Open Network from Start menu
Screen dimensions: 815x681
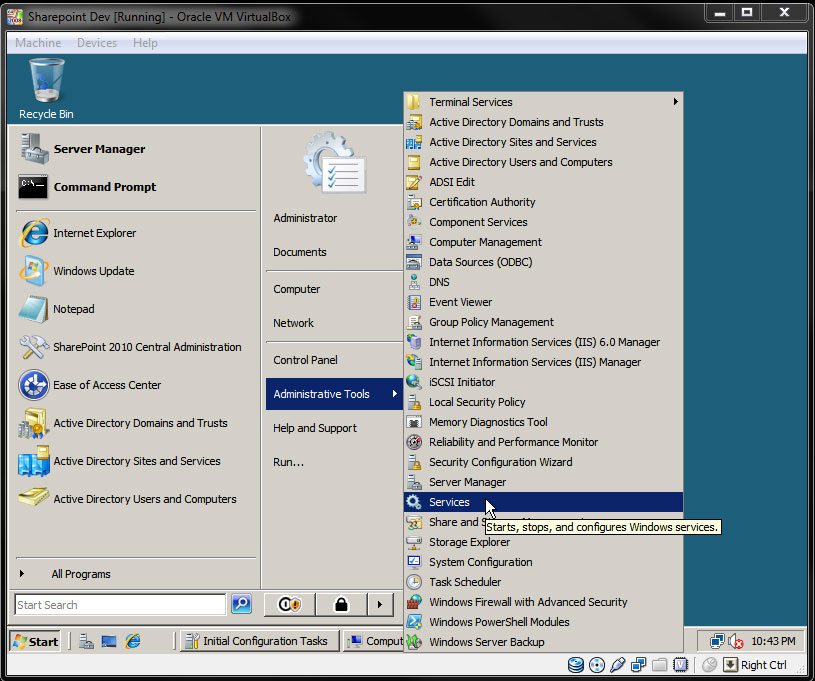(x=334, y=323)
